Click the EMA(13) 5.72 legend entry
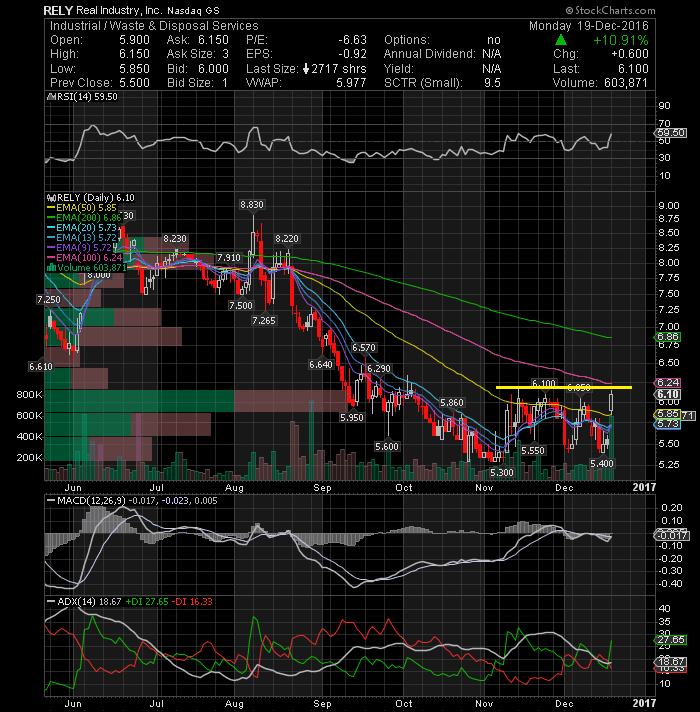Viewport: 700px width, 712px height. 82,238
